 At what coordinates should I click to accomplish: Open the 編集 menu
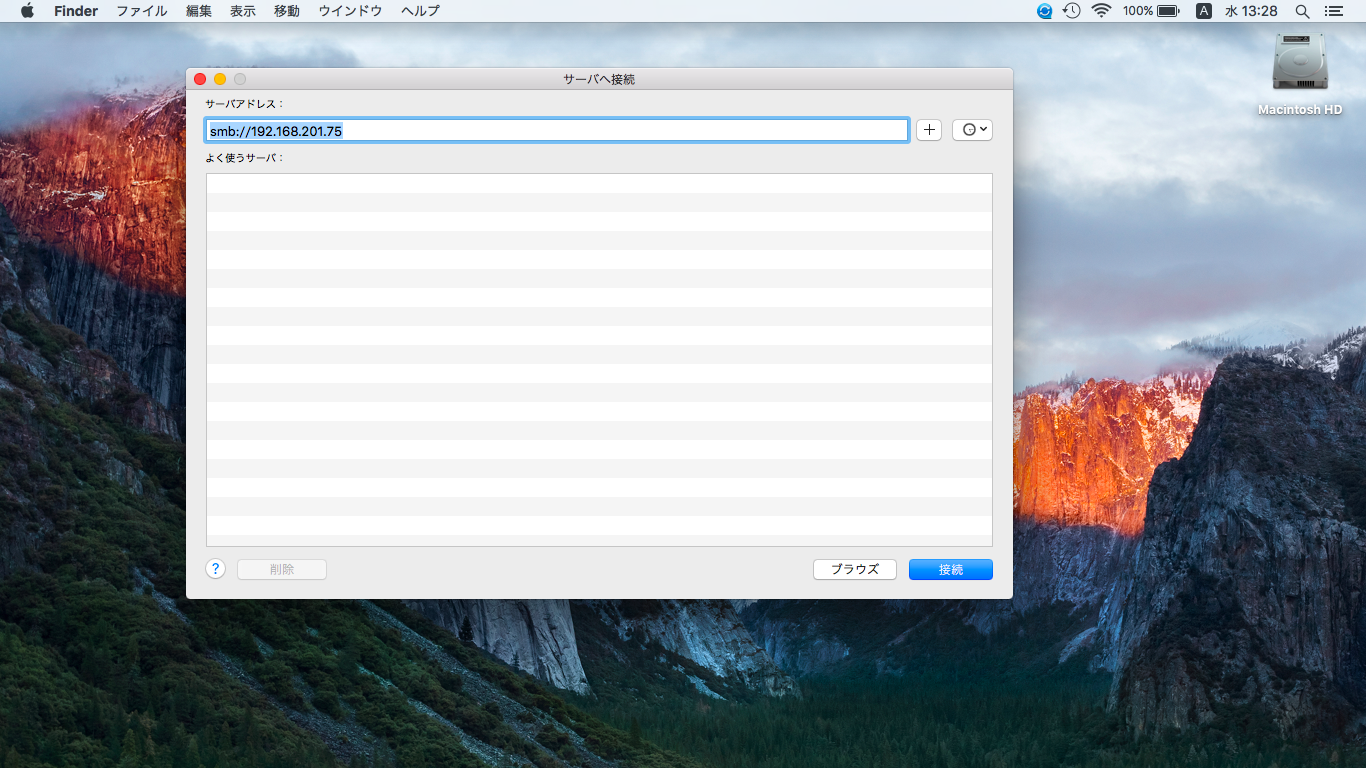[x=199, y=11]
